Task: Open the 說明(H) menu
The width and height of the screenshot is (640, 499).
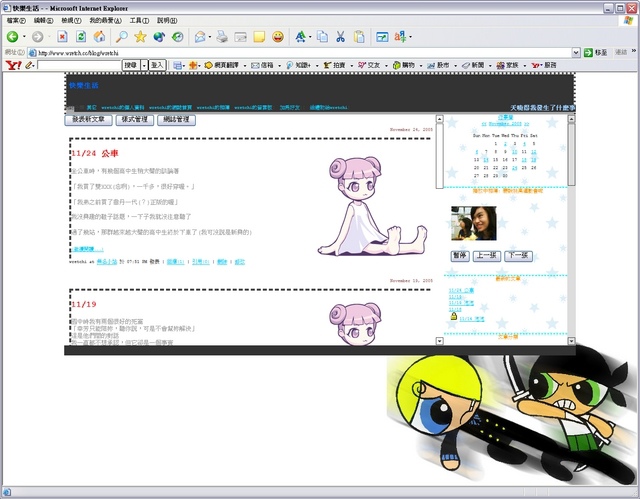Action: (167, 20)
